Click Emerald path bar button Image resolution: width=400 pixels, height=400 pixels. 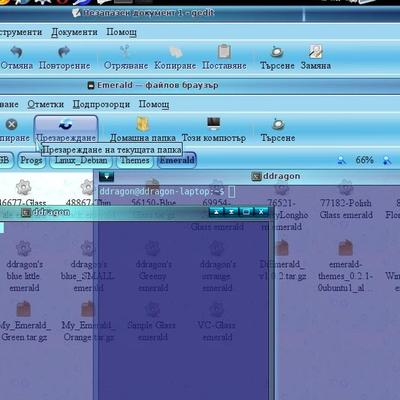coord(177,160)
